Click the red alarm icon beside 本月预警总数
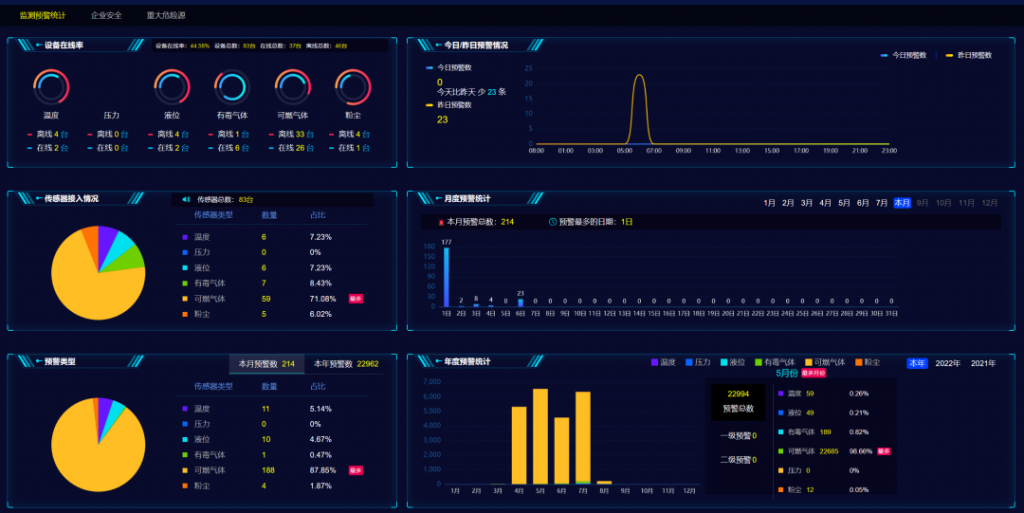This screenshot has height=513, width=1024. 441,222
